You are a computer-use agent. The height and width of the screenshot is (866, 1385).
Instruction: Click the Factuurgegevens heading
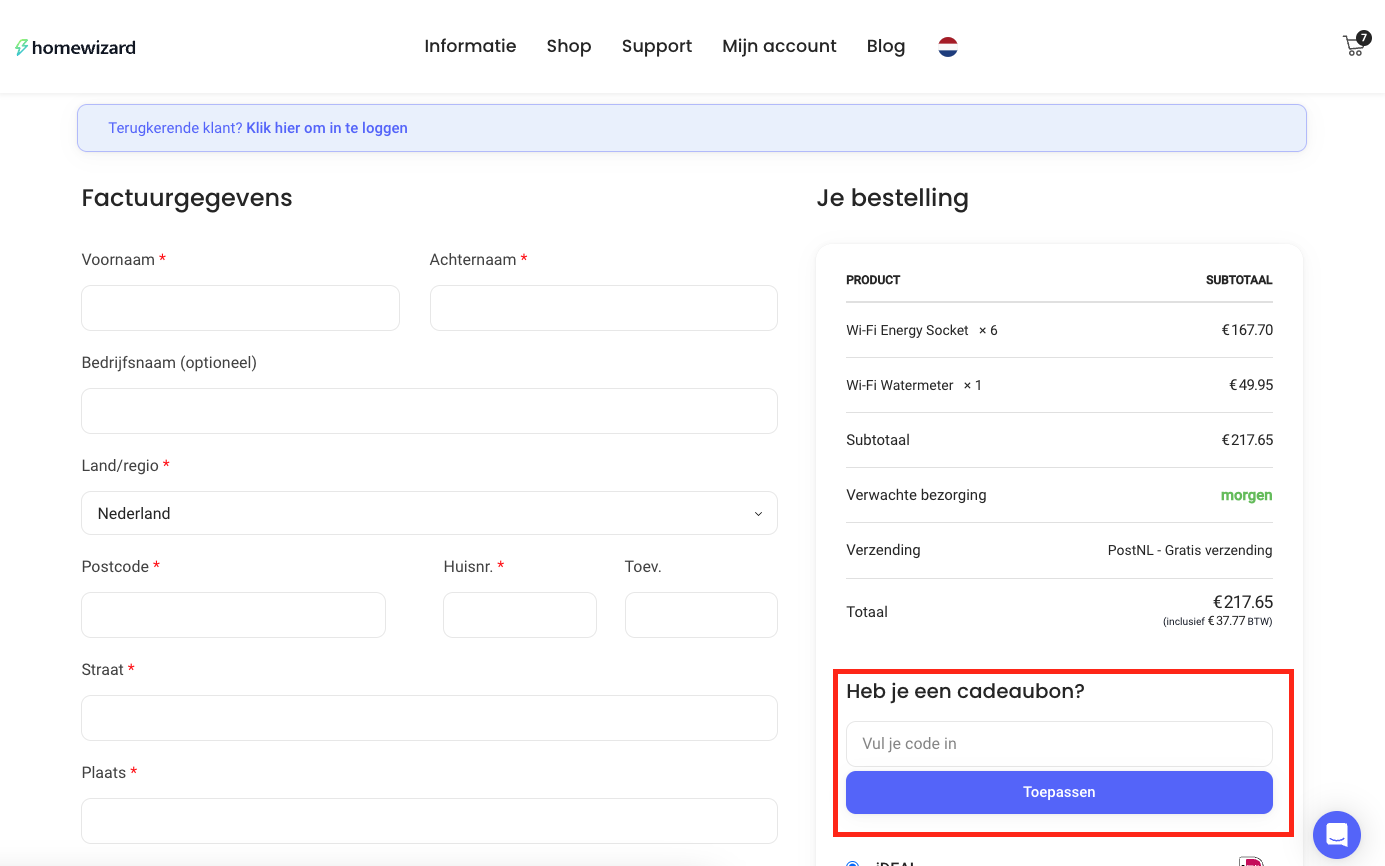[x=187, y=198]
